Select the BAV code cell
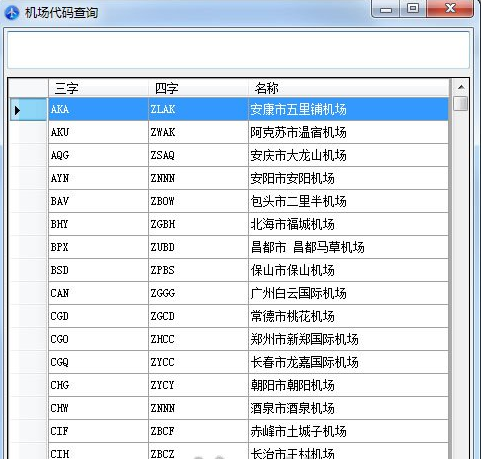Screen dimensions: 481x459 click(98, 201)
